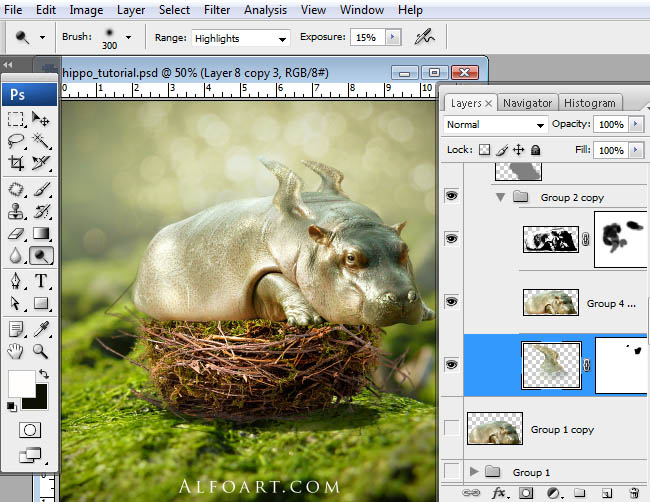Open layer style fx menu
Image resolution: width=650 pixels, height=502 pixels.
point(499,493)
